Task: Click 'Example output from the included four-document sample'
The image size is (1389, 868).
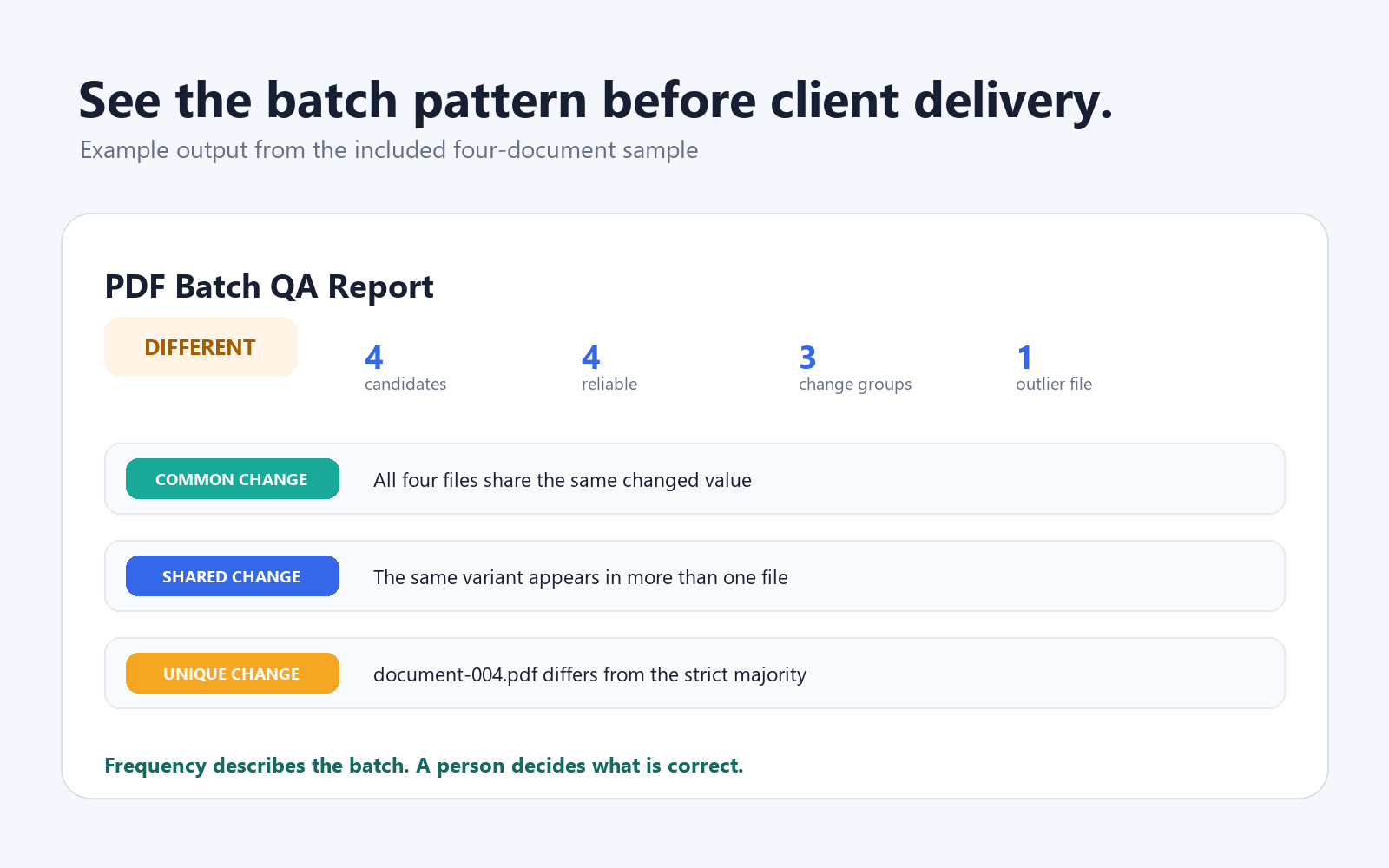Action: (x=389, y=150)
